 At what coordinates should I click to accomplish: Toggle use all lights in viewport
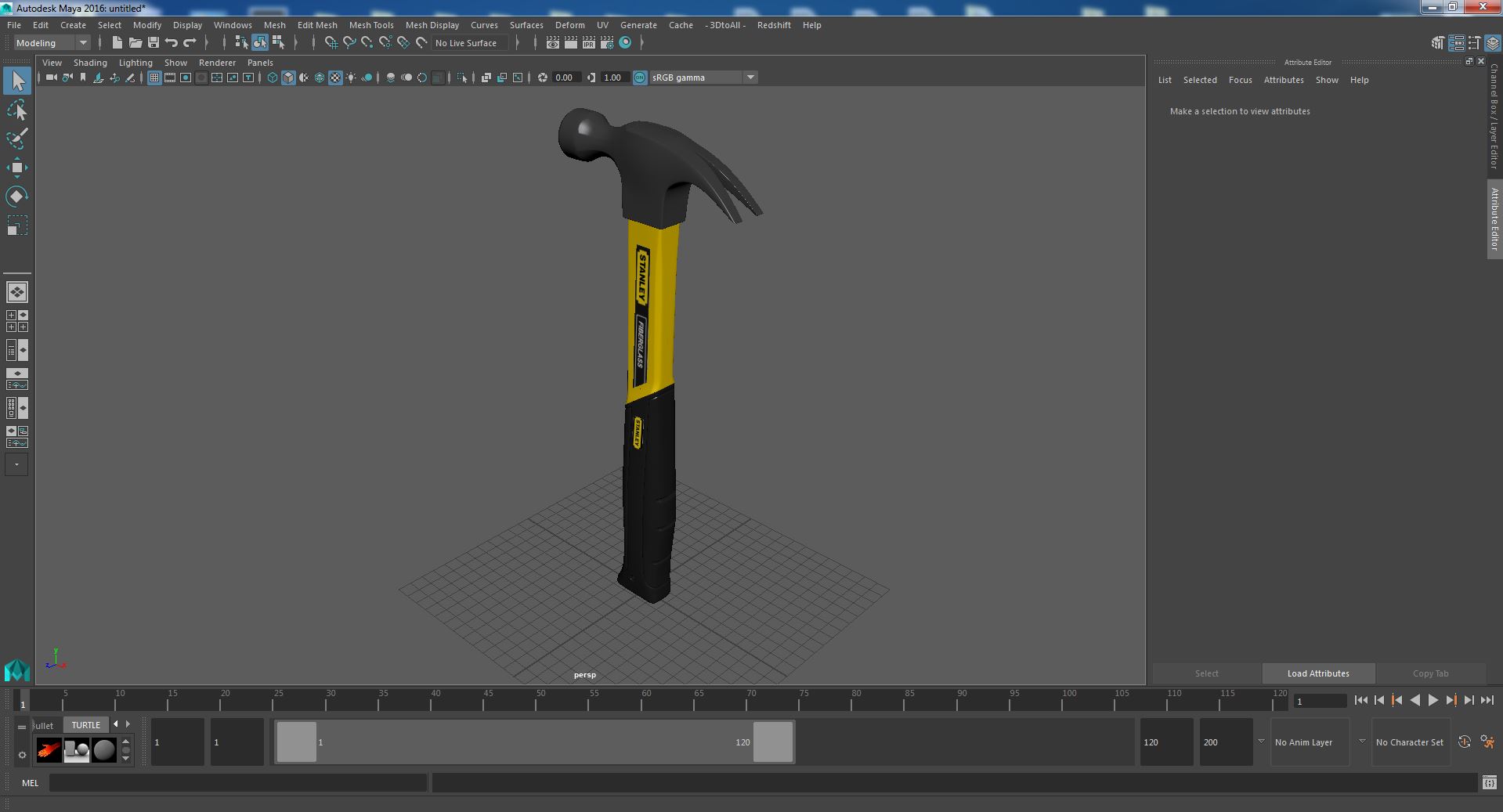pos(351,78)
